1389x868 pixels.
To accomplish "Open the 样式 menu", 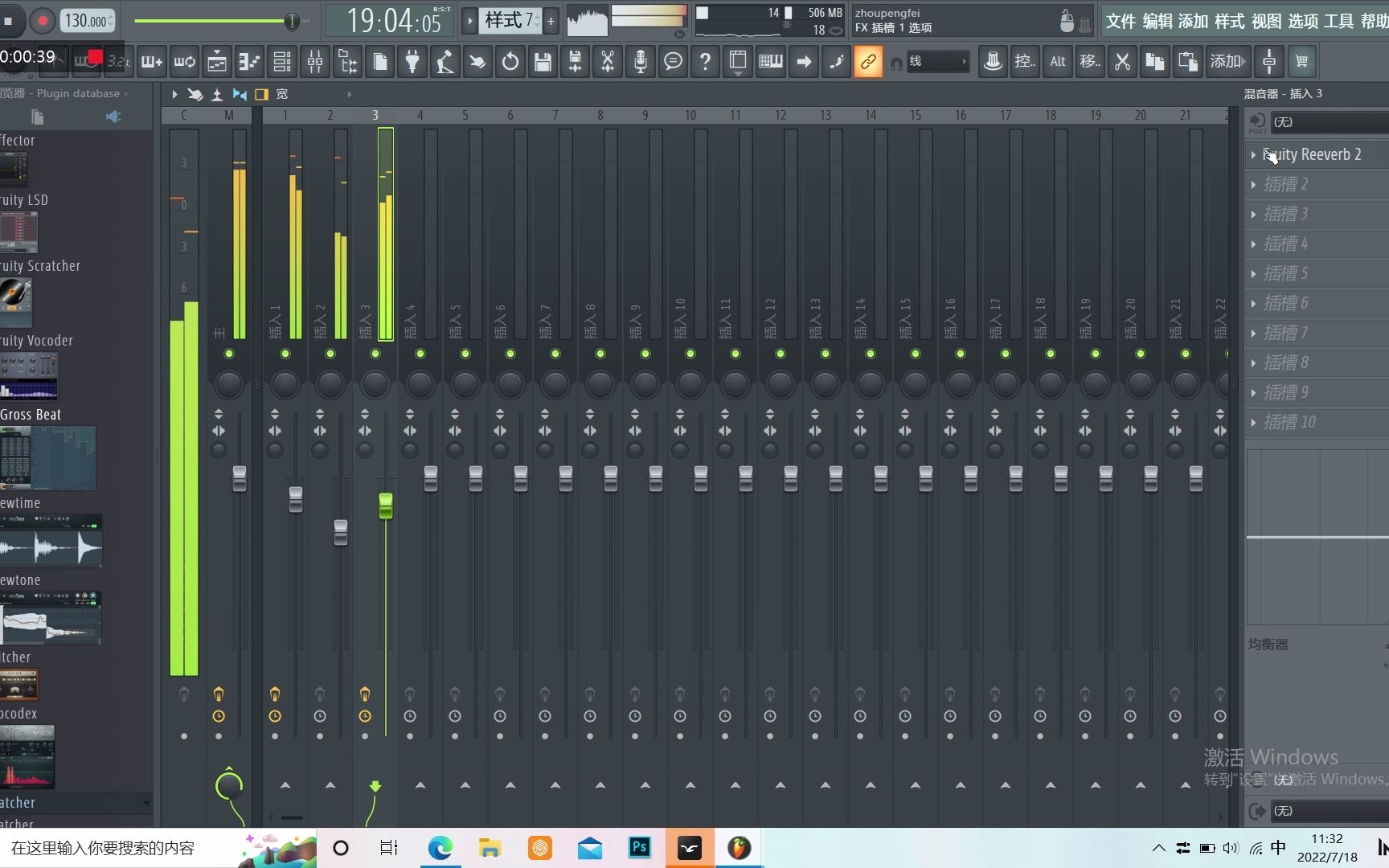I will (x=1230, y=22).
